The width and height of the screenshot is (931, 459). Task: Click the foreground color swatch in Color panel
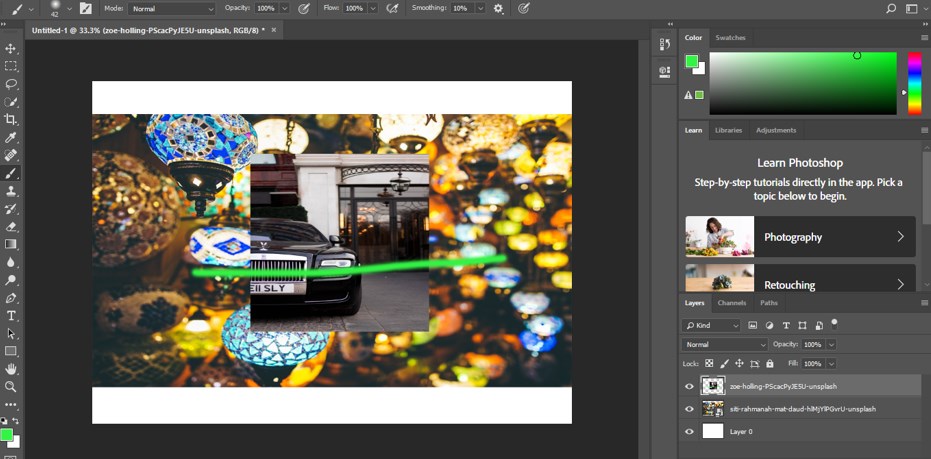tap(691, 61)
